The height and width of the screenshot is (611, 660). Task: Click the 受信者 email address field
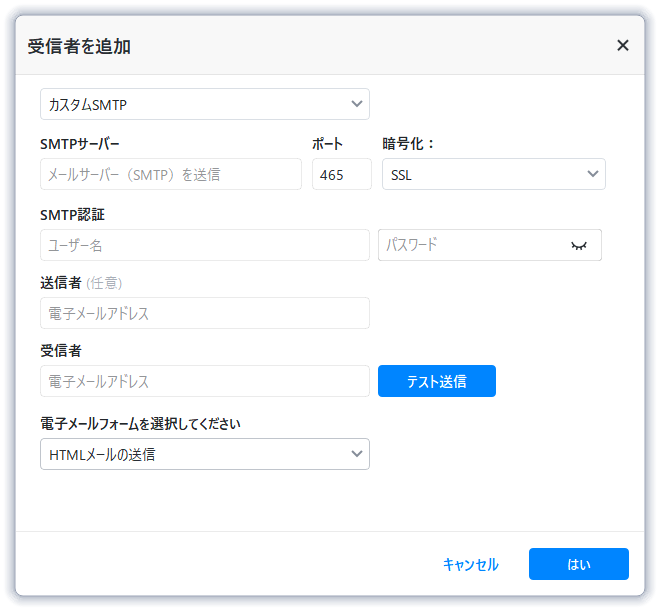coord(205,381)
